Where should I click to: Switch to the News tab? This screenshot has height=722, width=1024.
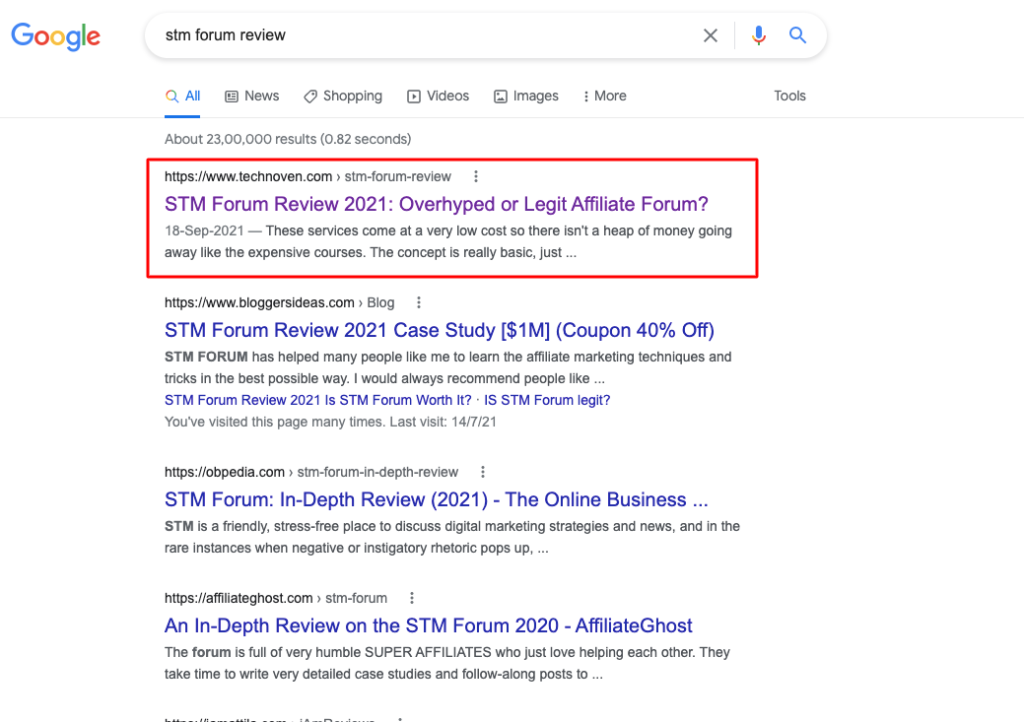(x=252, y=96)
